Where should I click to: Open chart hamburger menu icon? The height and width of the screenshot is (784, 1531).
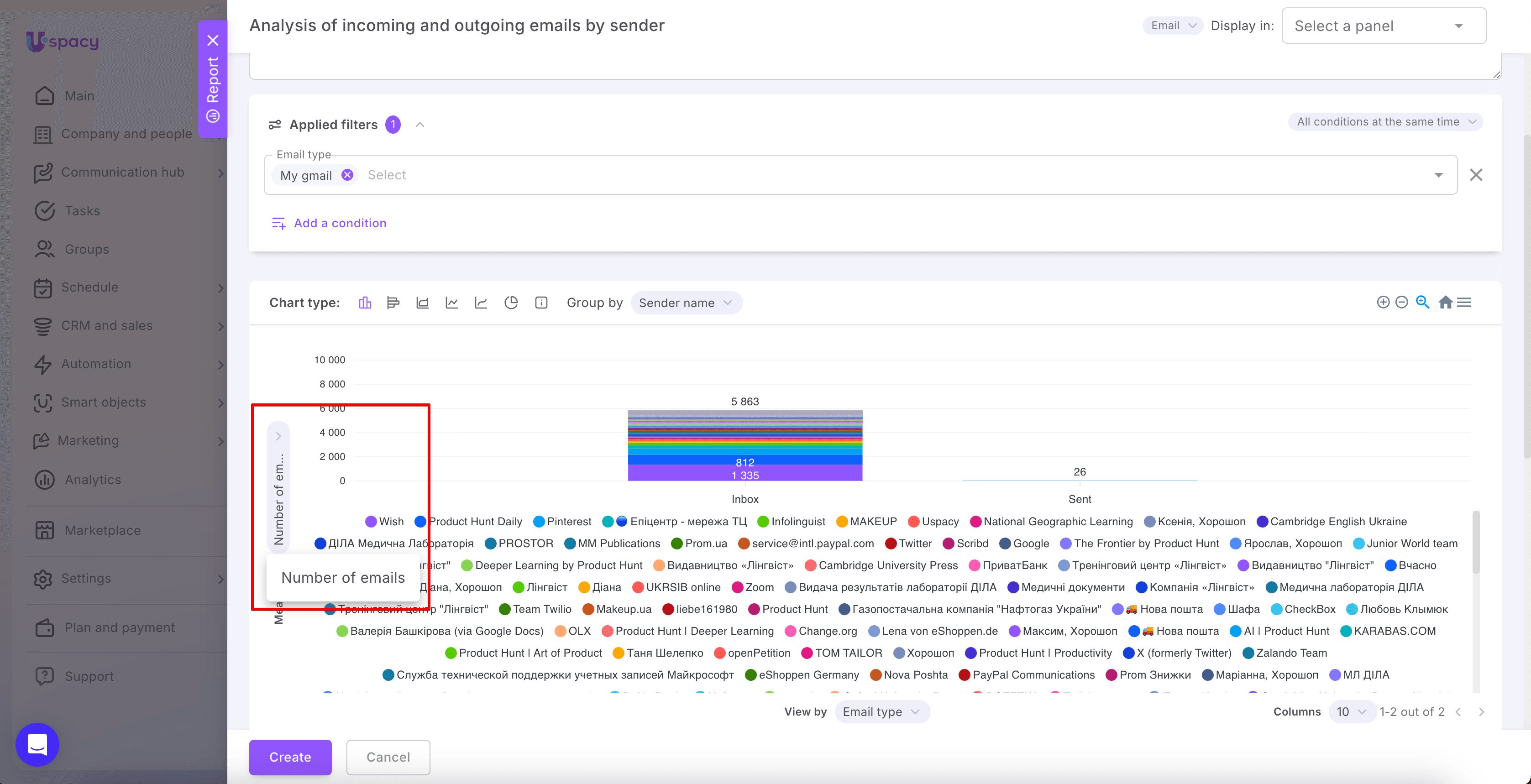click(x=1464, y=302)
